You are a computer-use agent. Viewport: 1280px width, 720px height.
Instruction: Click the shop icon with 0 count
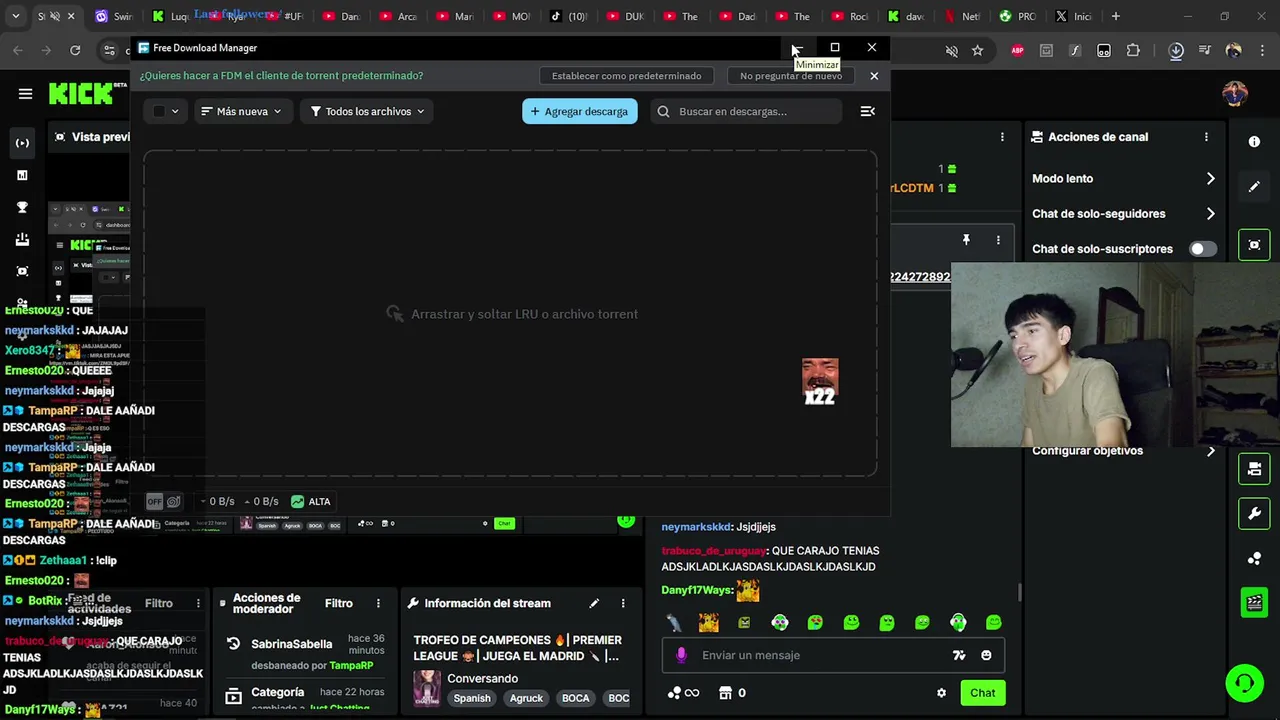[x=732, y=693]
